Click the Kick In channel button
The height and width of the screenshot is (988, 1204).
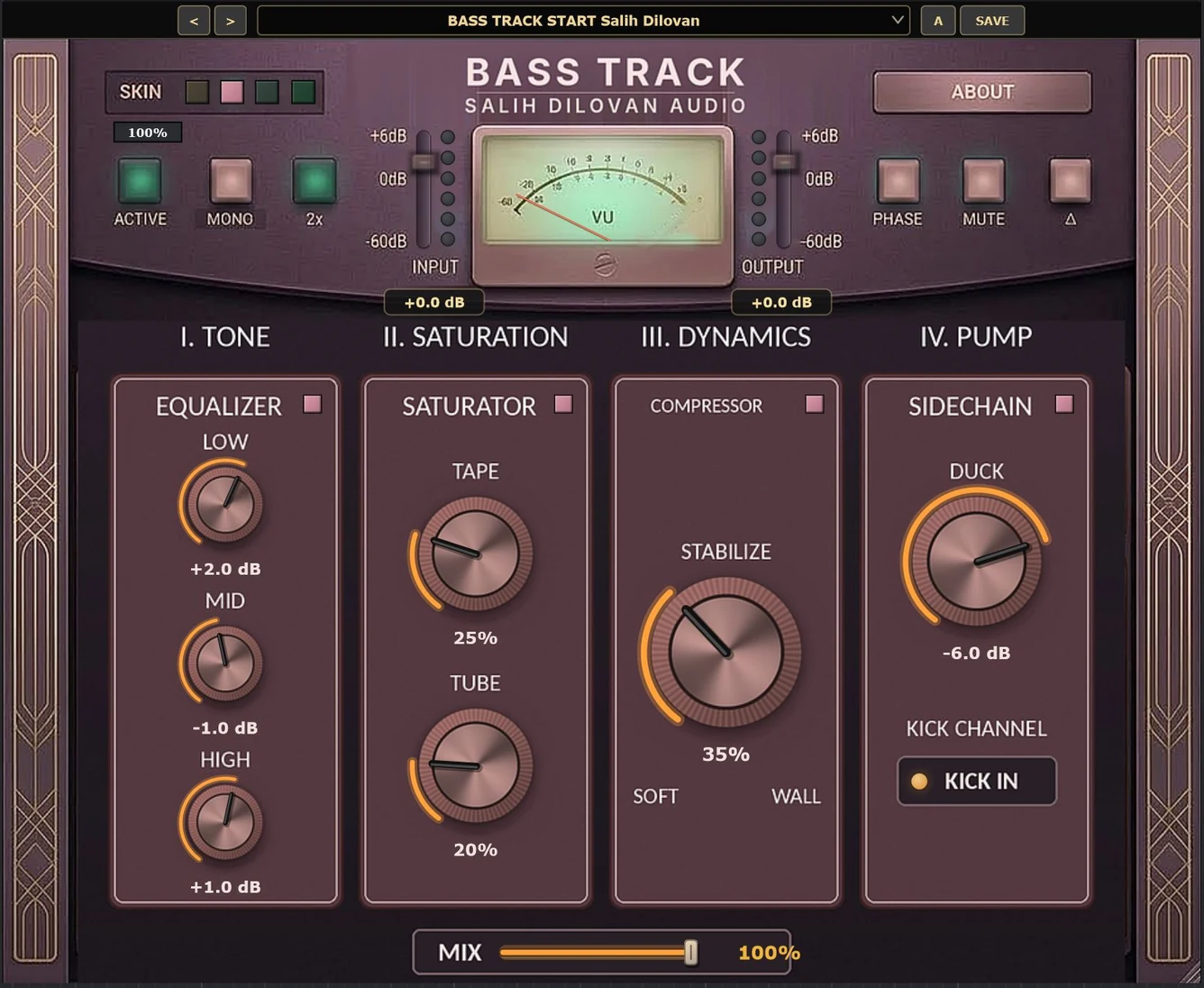point(977,781)
